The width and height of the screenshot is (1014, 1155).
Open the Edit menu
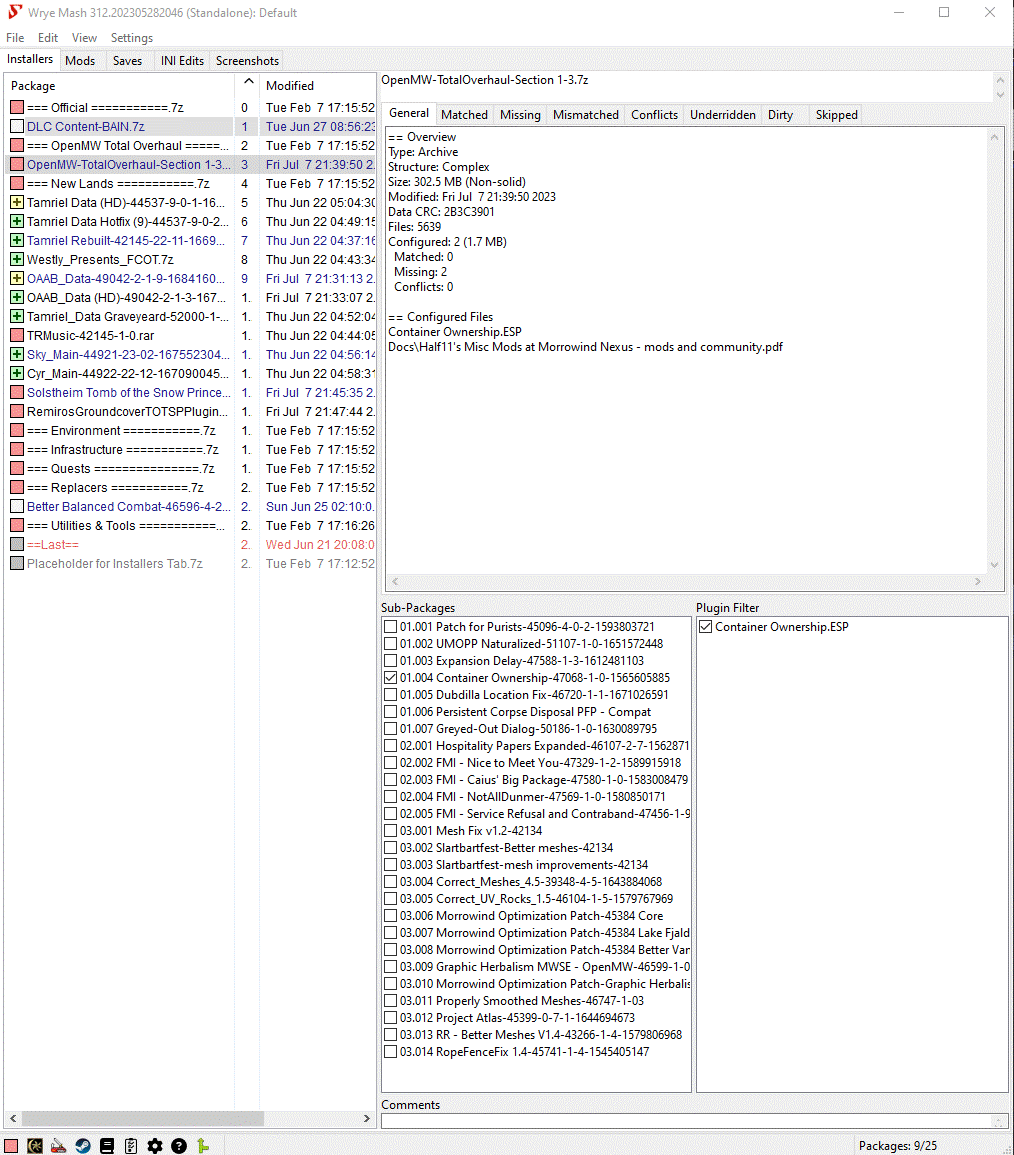click(x=48, y=38)
